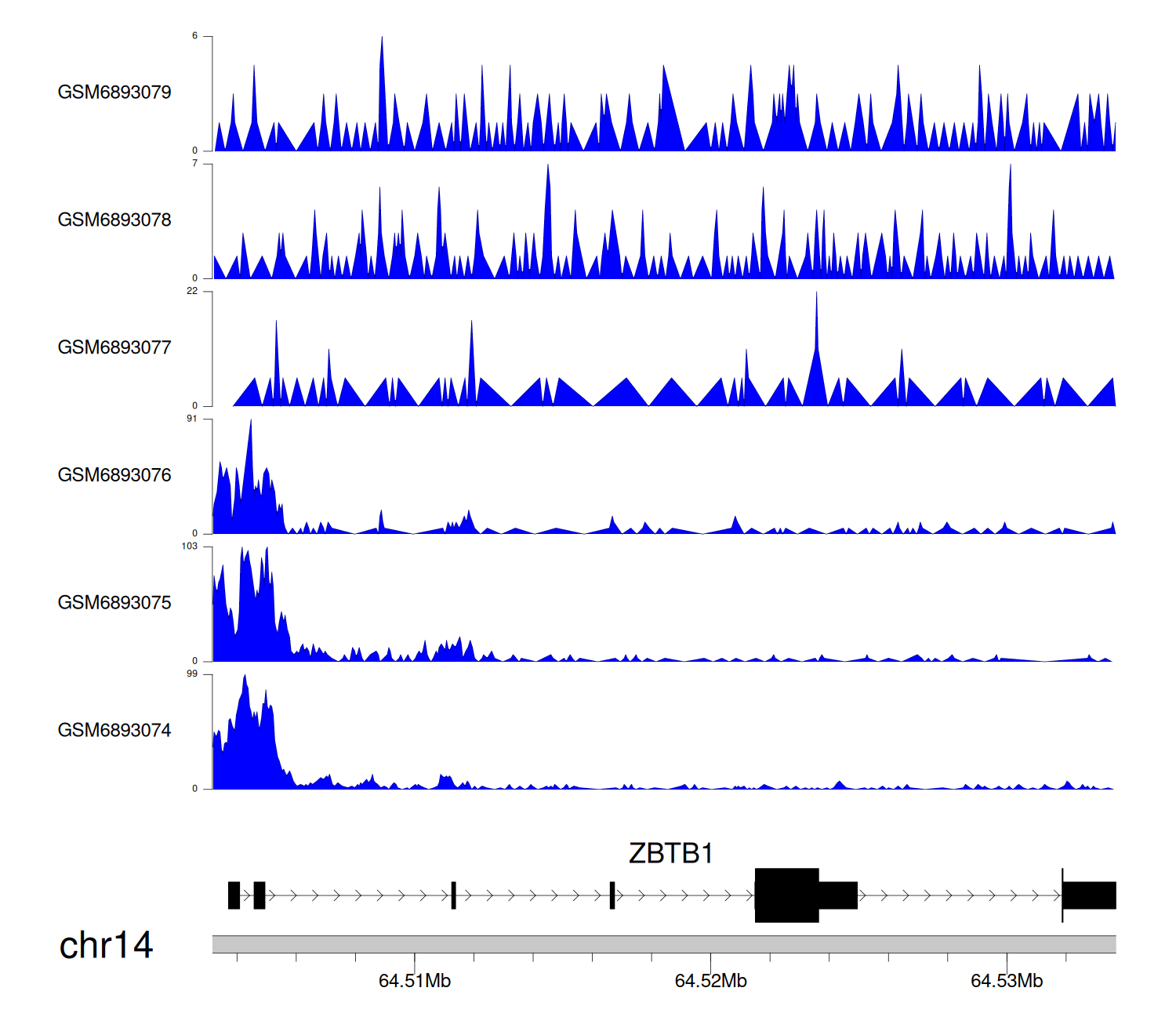Image resolution: width=1176 pixels, height=1035 pixels.
Task: Click the 64.53Mb axis position label
Action: (x=1007, y=982)
